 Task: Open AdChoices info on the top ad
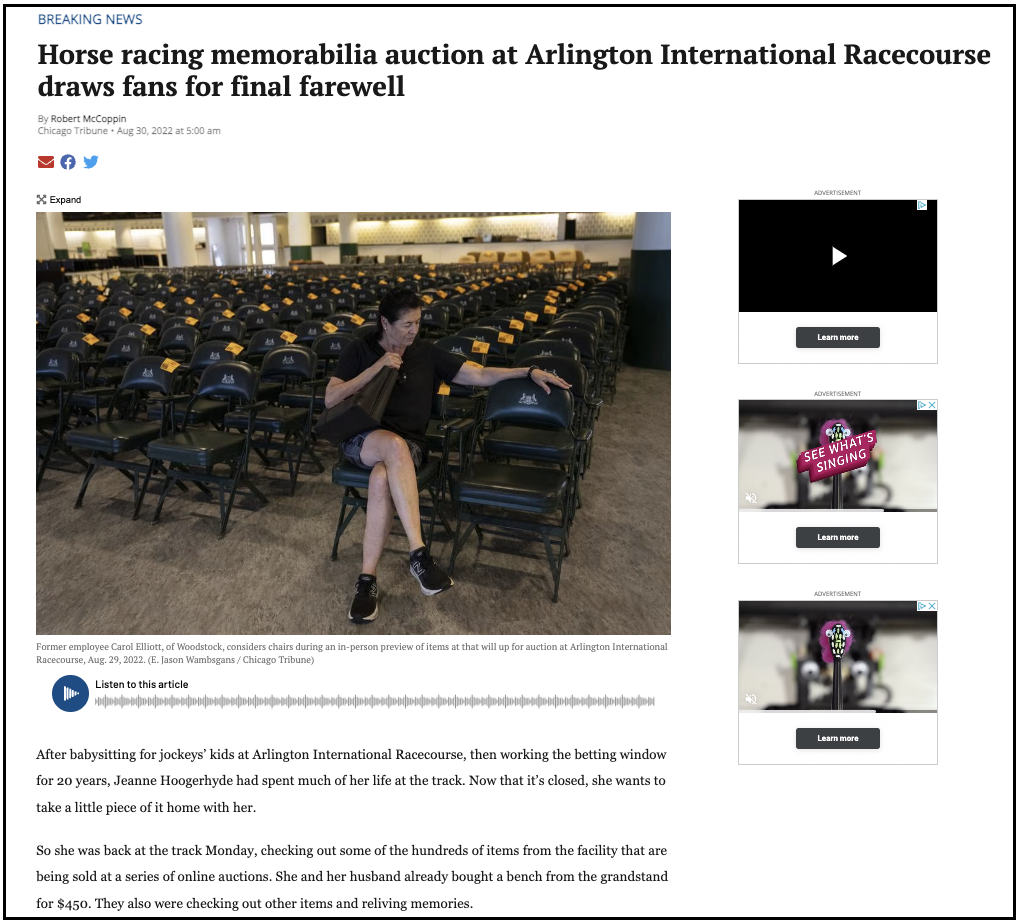point(922,205)
